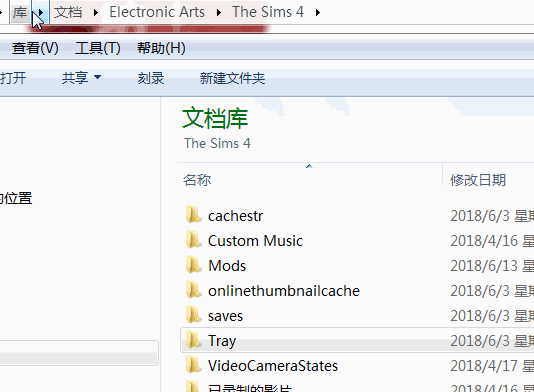
Task: Click the VideoCameraStates date 2018/4/17
Action: tap(484, 366)
